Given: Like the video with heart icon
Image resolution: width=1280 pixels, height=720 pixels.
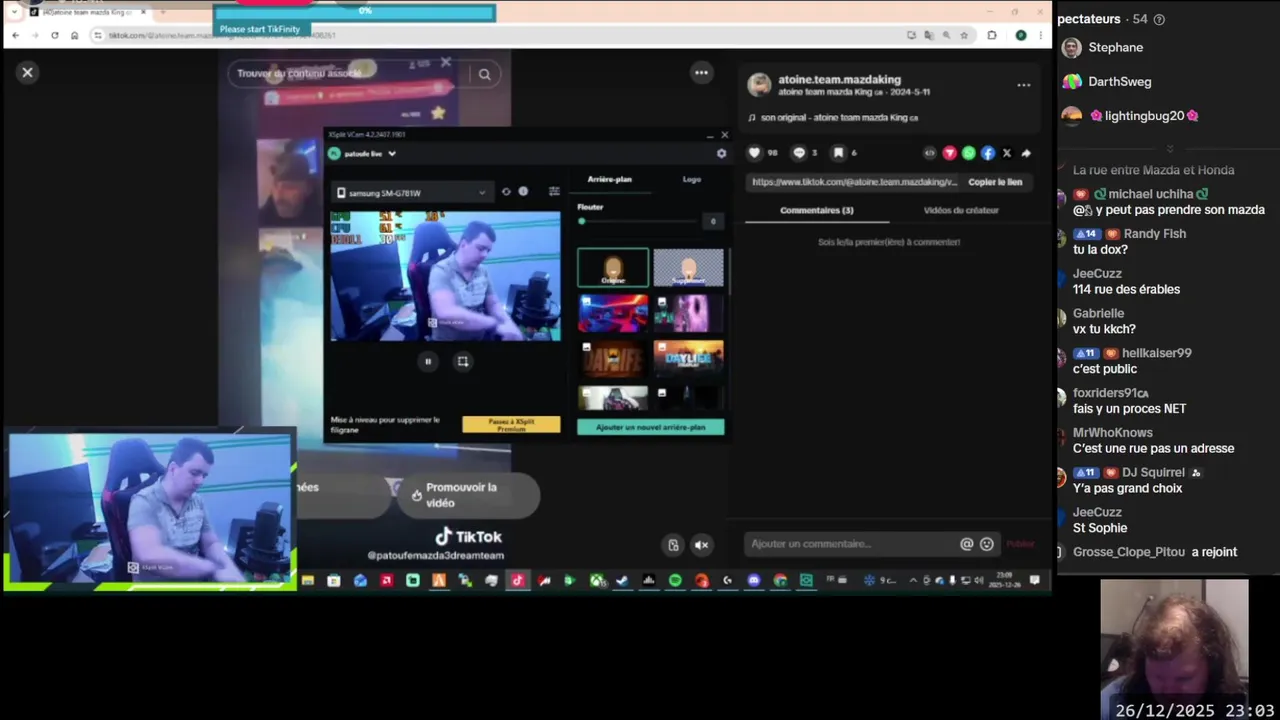Looking at the screenshot, I should point(755,153).
